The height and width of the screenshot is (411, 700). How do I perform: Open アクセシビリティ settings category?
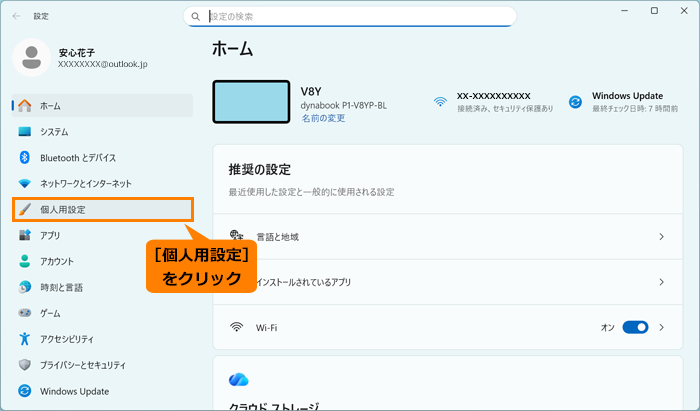pos(102,339)
